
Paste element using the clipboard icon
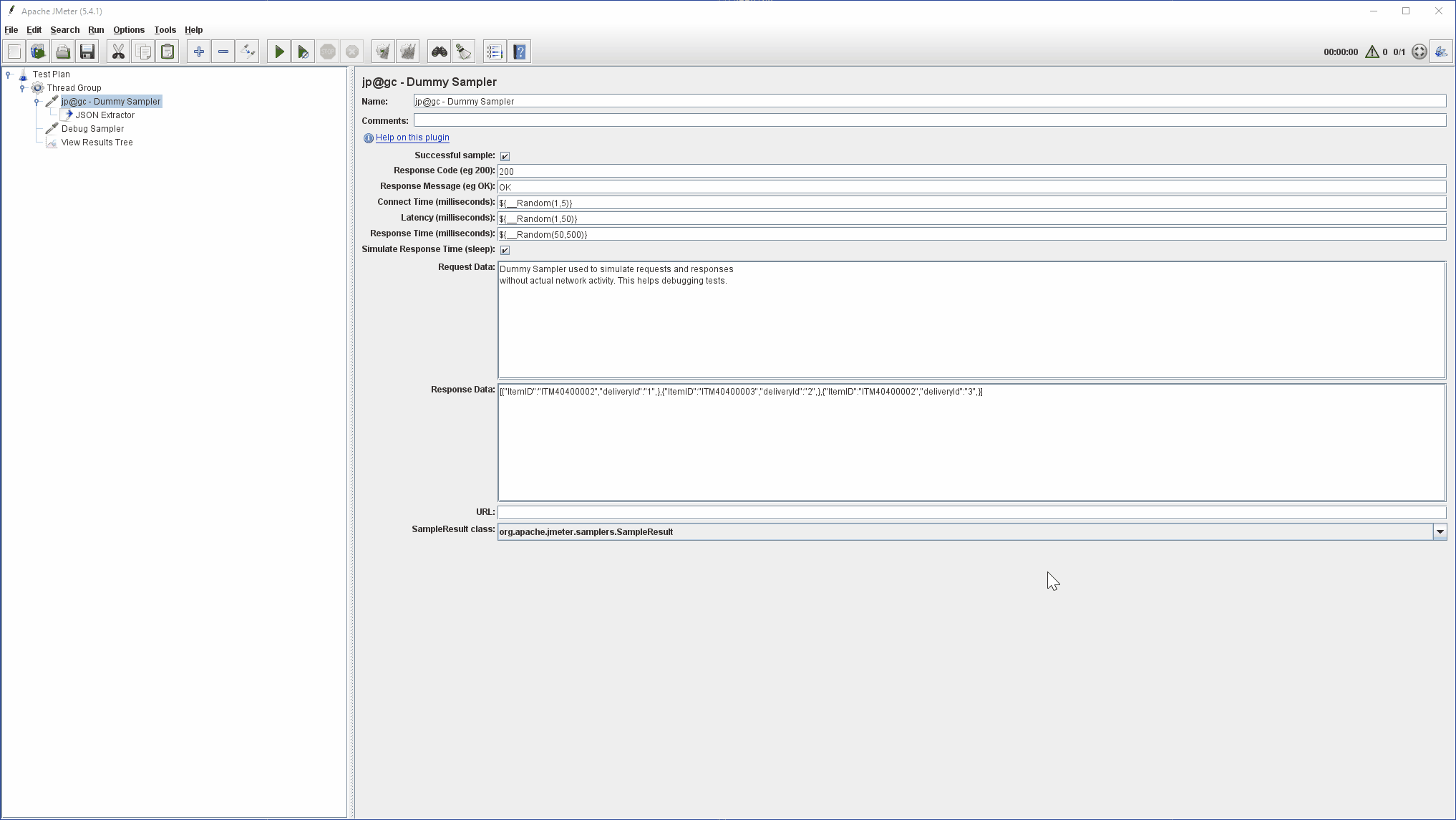pyautogui.click(x=167, y=51)
